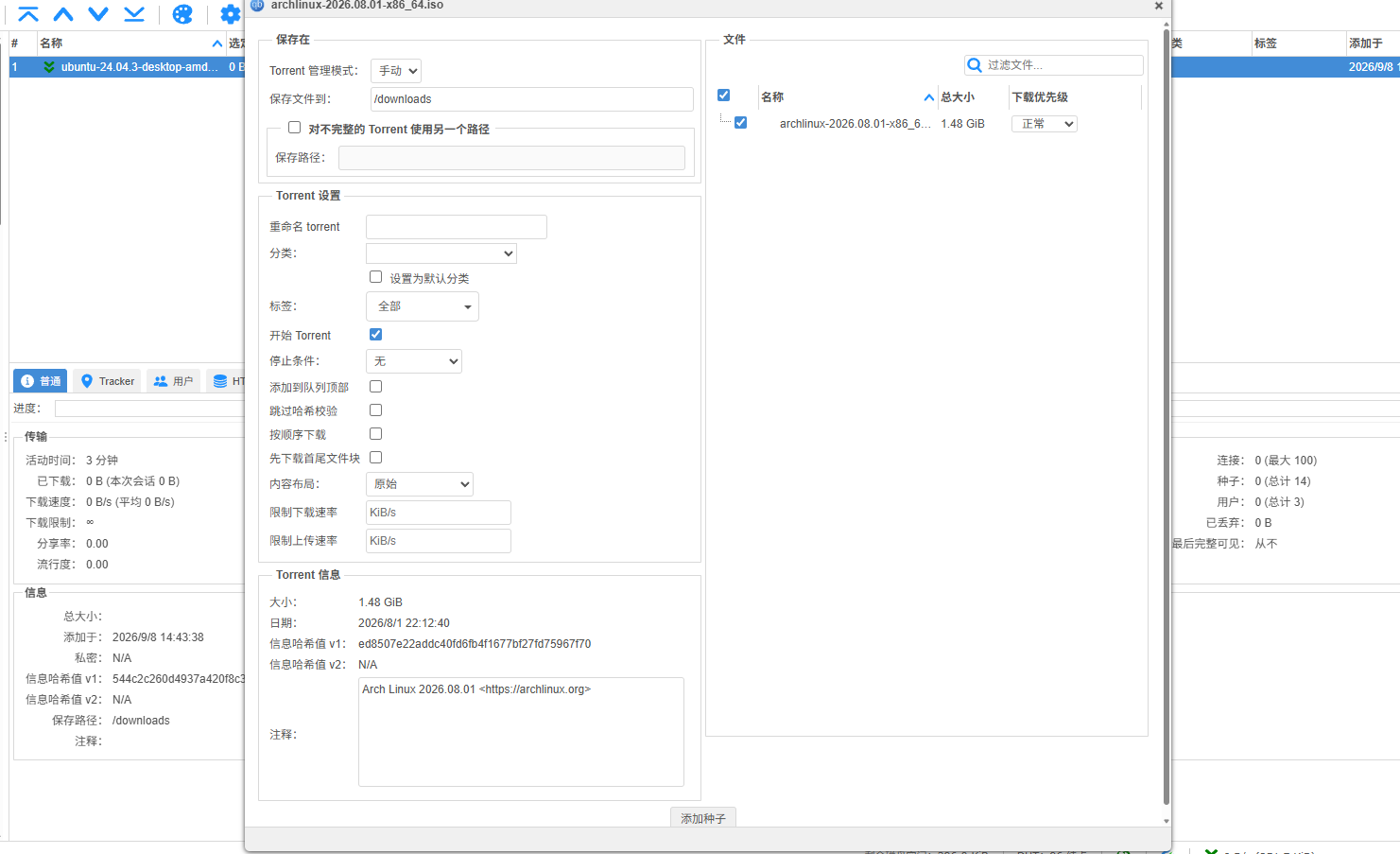The width and height of the screenshot is (1400, 854).
Task: Uncheck the archlinux iso file checkbox
Action: point(741,123)
